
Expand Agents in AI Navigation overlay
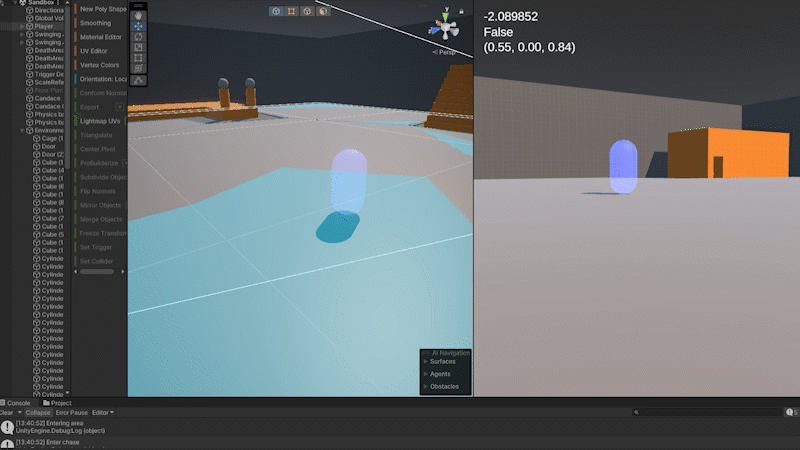tap(426, 374)
